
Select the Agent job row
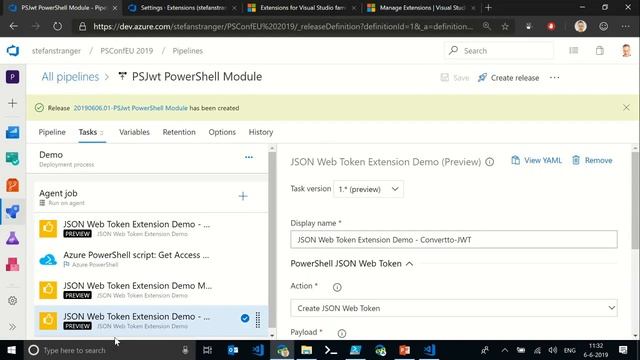[151, 197]
